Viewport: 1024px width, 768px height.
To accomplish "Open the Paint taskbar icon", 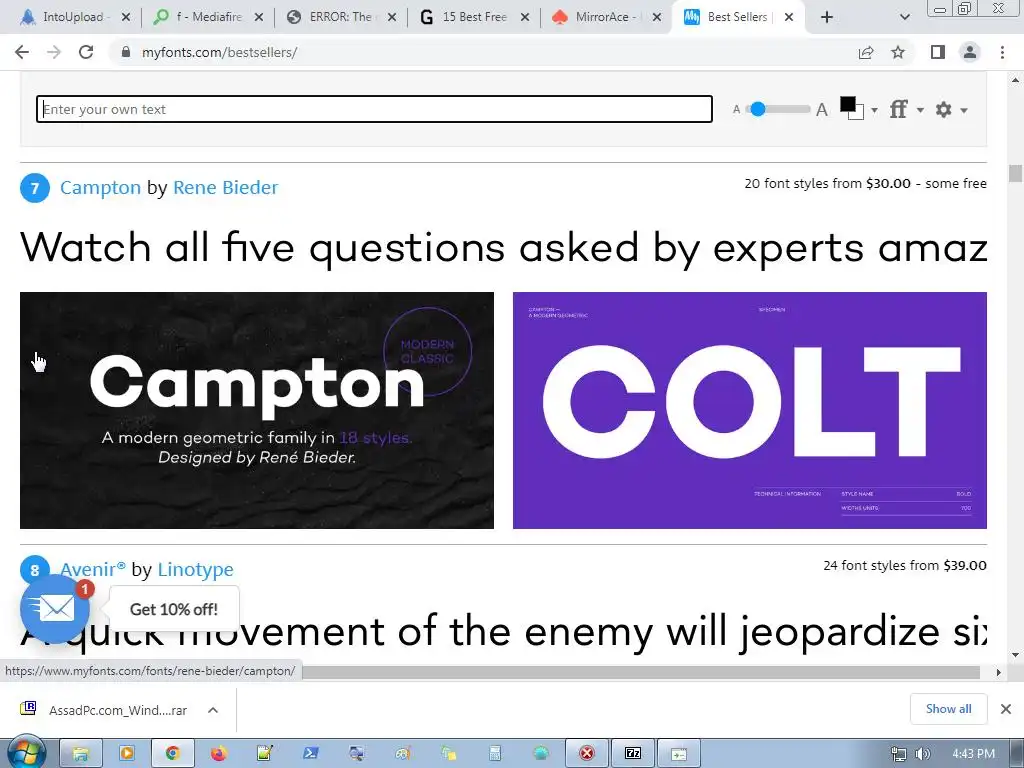I will (403, 754).
